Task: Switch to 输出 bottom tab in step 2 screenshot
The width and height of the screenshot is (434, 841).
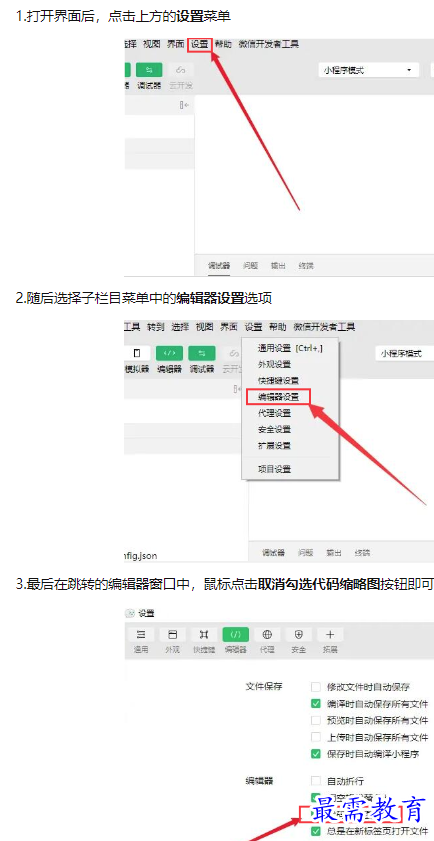Action: click(334, 552)
